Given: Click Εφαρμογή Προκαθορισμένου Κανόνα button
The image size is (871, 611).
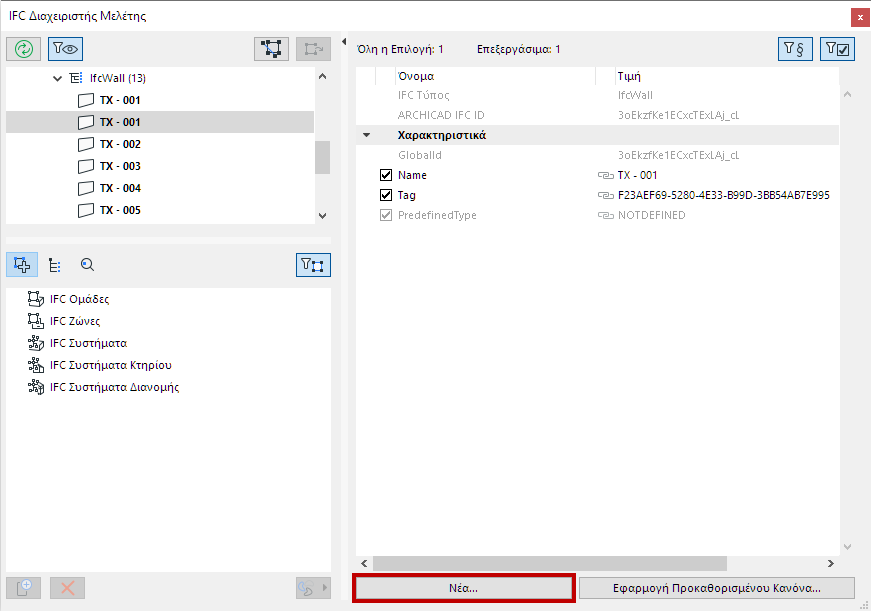Looking at the screenshot, I should point(717,588).
